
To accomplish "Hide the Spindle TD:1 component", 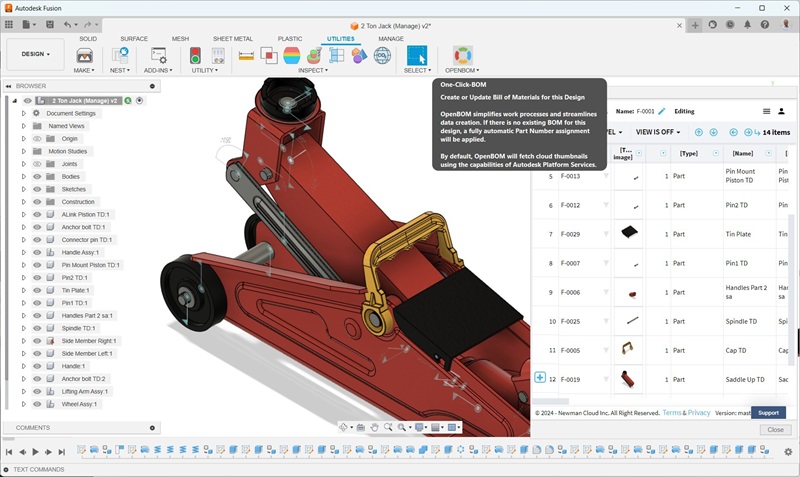I will (x=37, y=328).
